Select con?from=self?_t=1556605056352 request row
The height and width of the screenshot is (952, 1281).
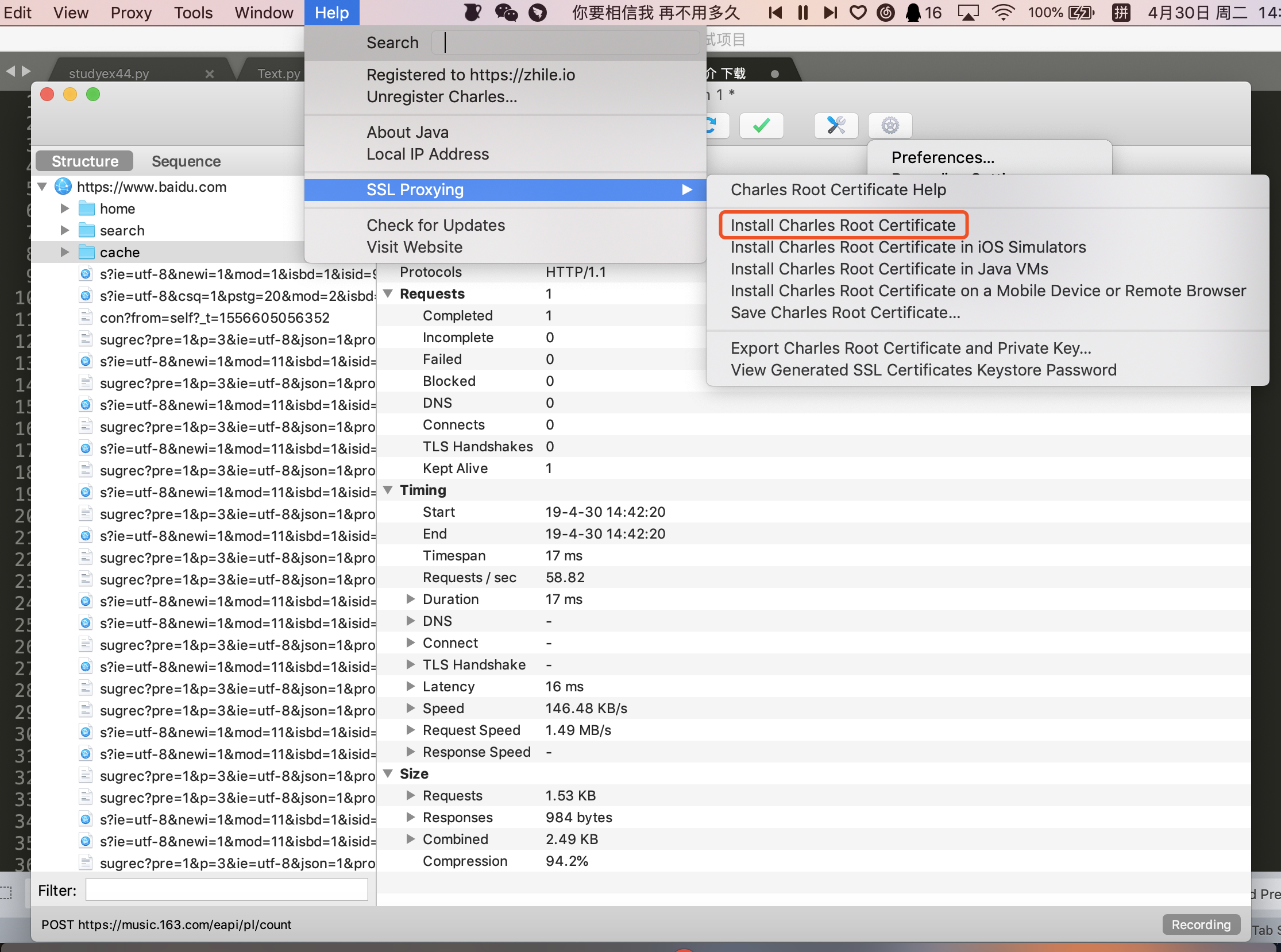214,318
